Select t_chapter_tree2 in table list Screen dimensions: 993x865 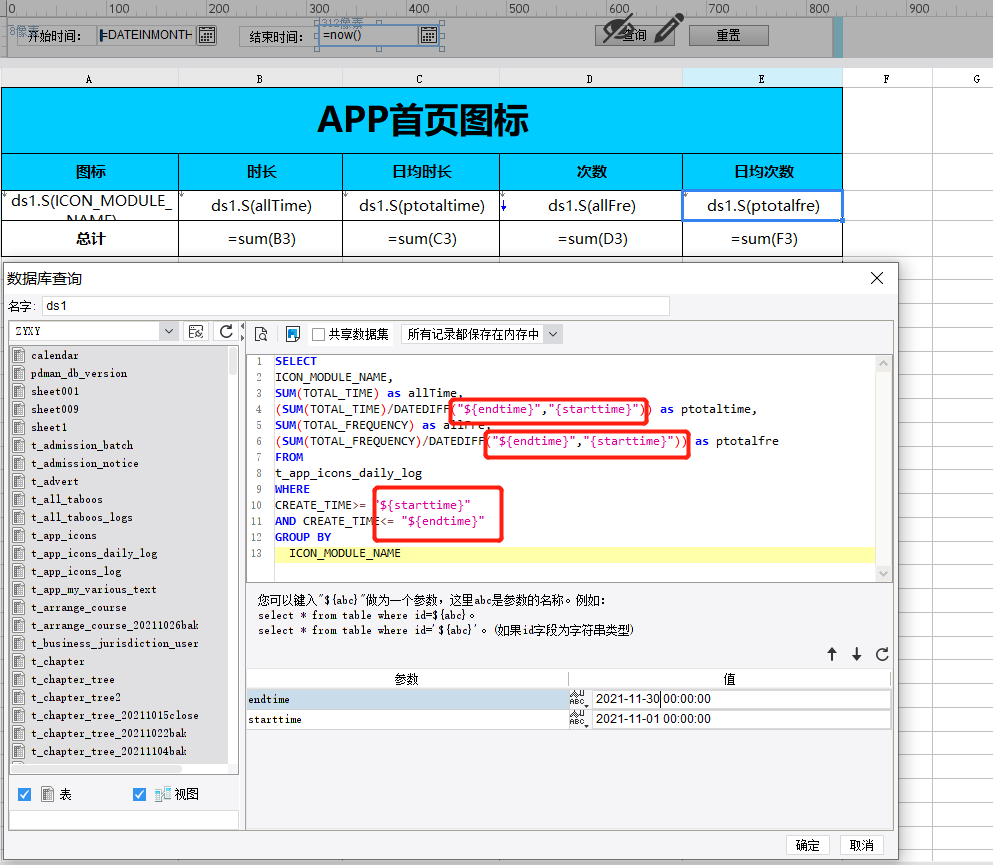(76, 697)
